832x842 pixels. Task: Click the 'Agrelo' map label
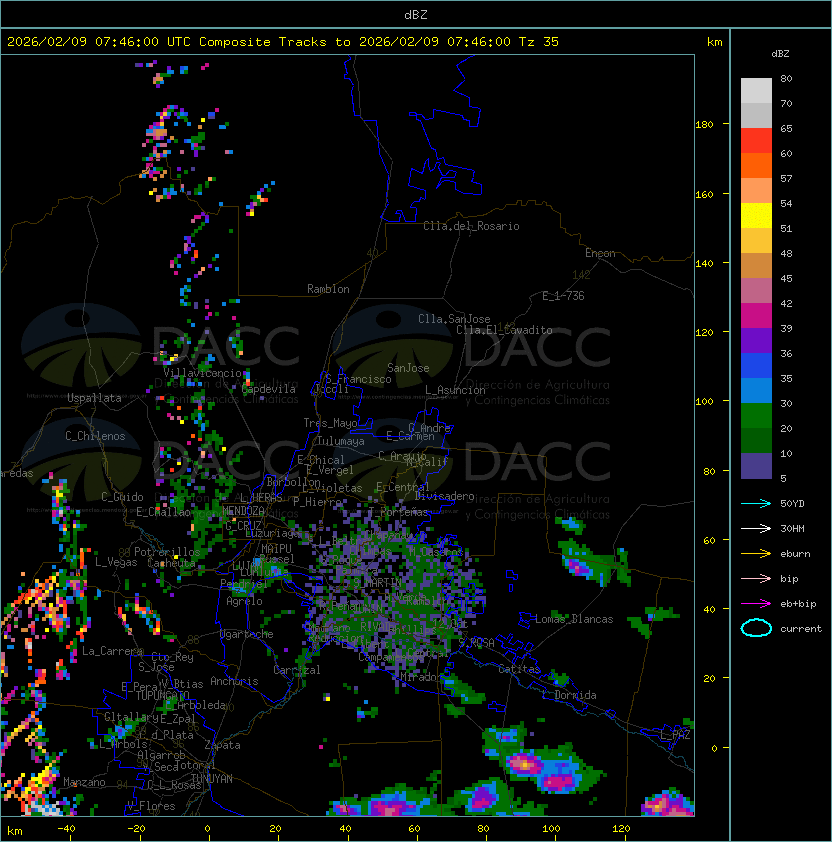[244, 601]
